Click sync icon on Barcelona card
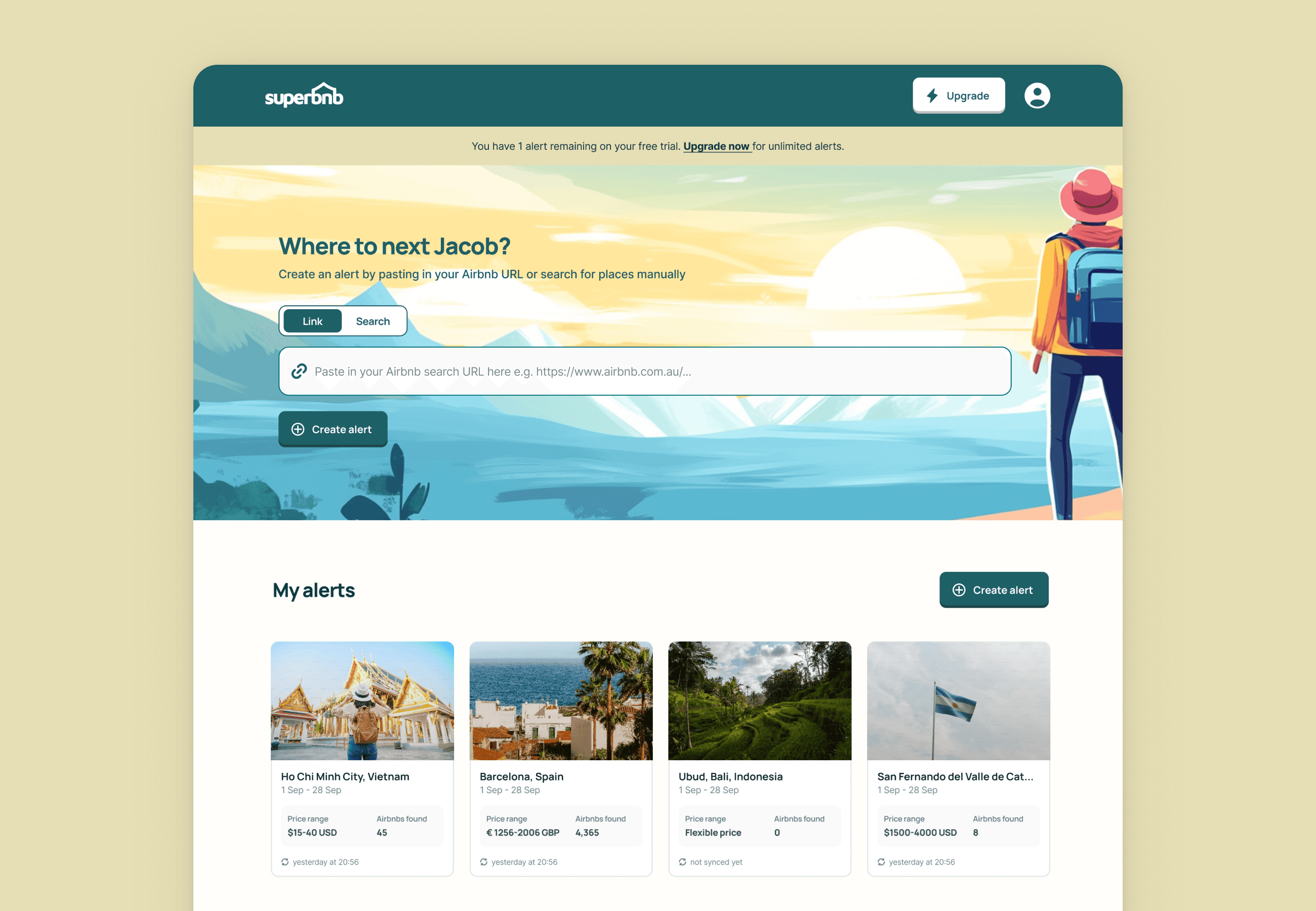This screenshot has height=911, width=1316. point(483,862)
